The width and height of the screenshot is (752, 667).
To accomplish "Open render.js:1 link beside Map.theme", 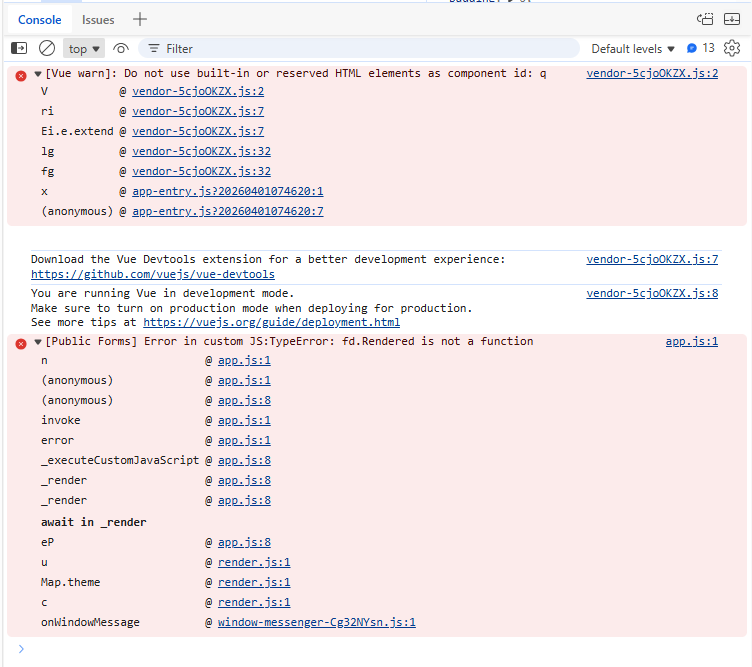I will [x=254, y=582].
